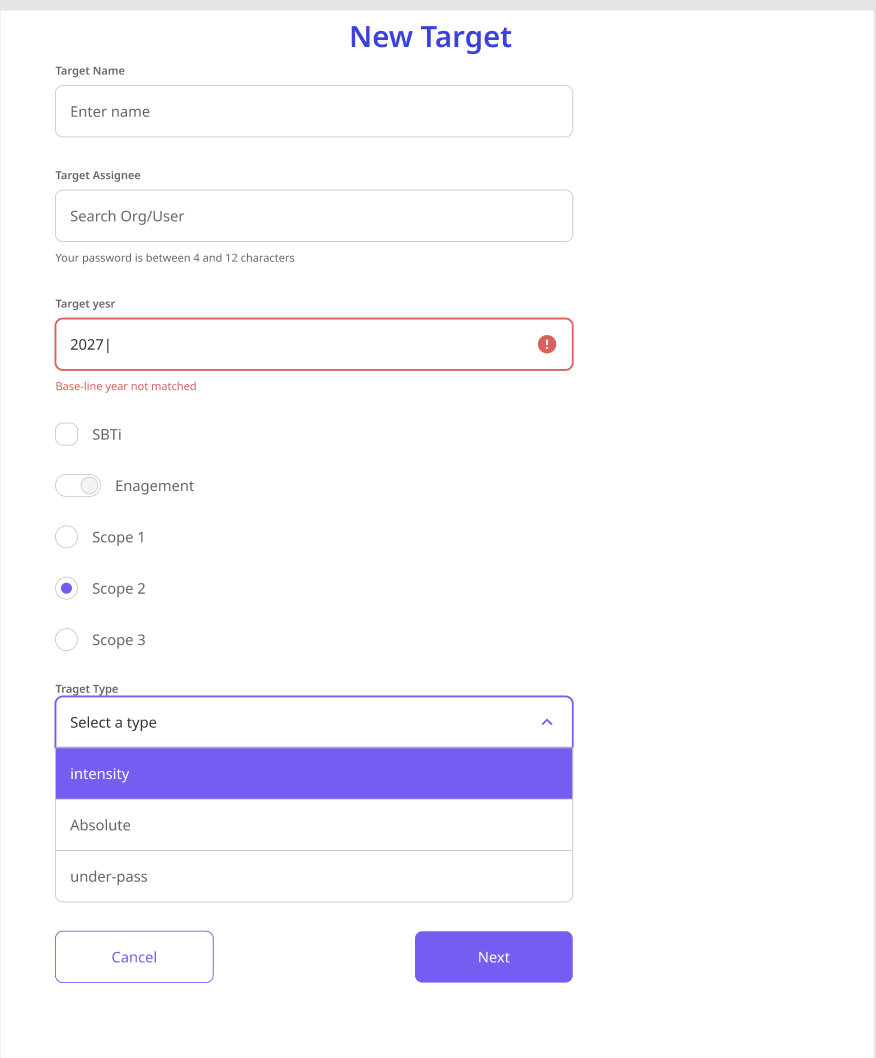Click the password hint helper text
Screen dimensions: 876x1058
click(x=174, y=257)
